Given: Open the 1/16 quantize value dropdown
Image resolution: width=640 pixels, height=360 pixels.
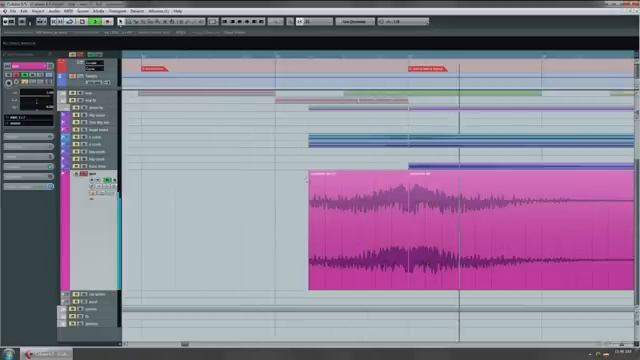Looking at the screenshot, I should pos(403,22).
